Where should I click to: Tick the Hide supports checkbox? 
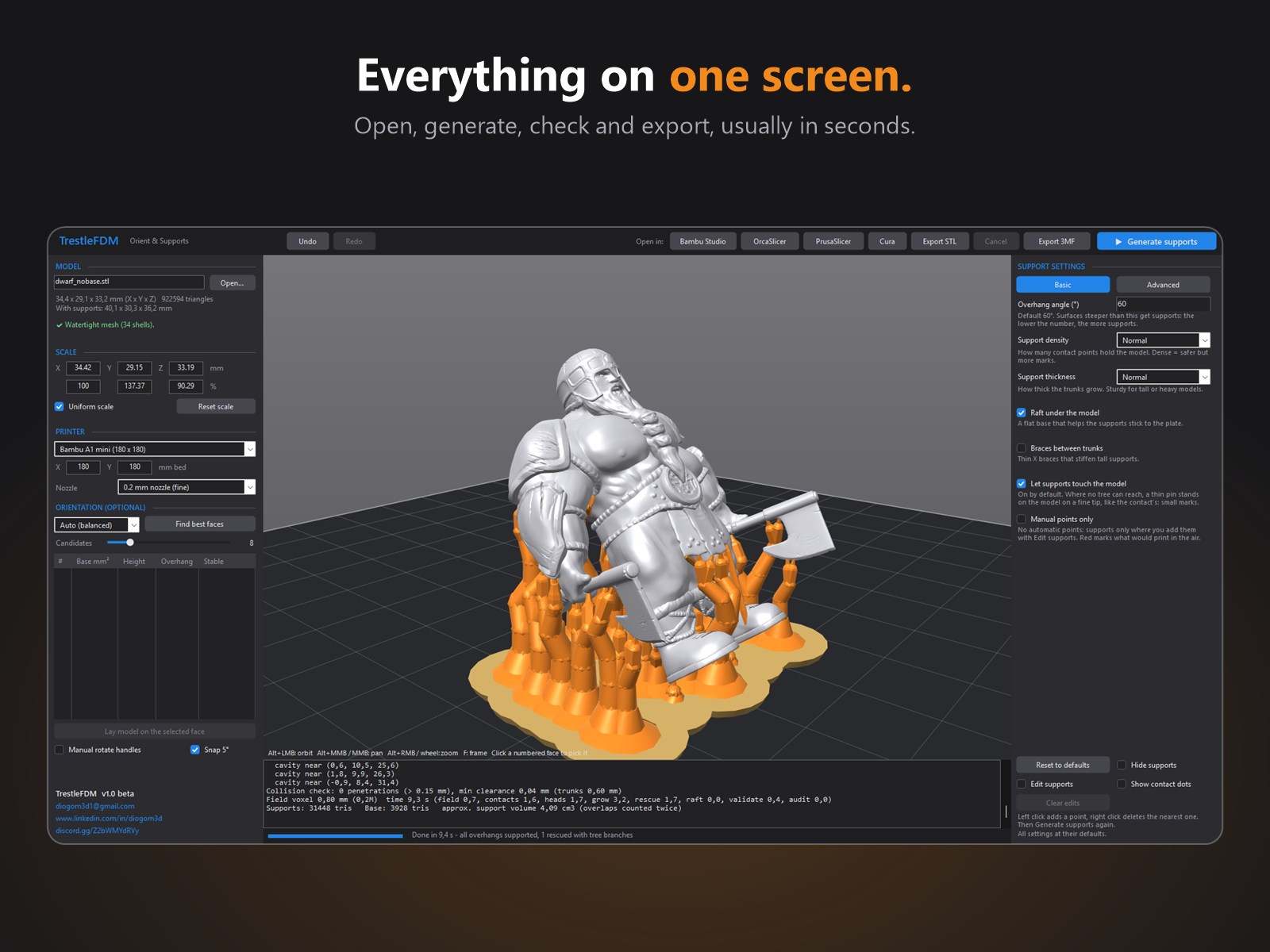coord(1122,766)
